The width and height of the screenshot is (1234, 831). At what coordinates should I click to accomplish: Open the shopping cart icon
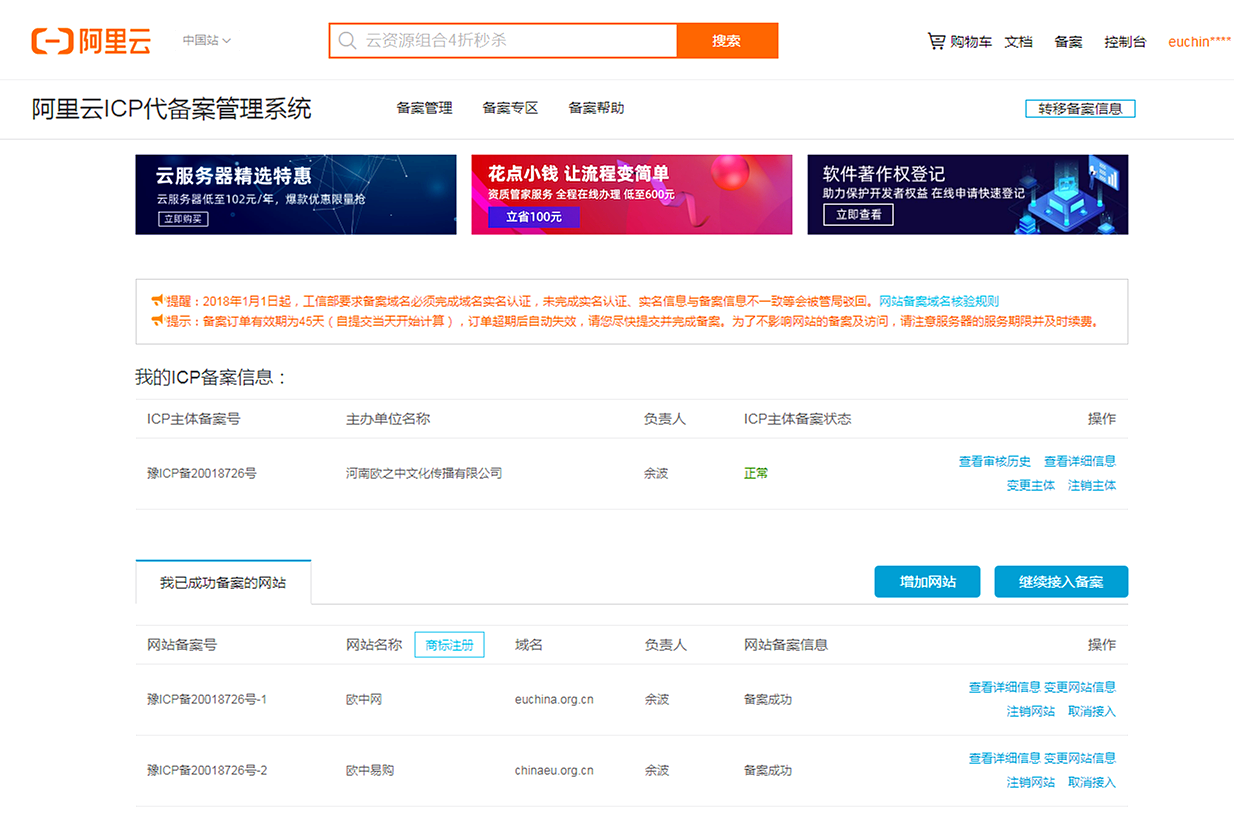pos(936,41)
